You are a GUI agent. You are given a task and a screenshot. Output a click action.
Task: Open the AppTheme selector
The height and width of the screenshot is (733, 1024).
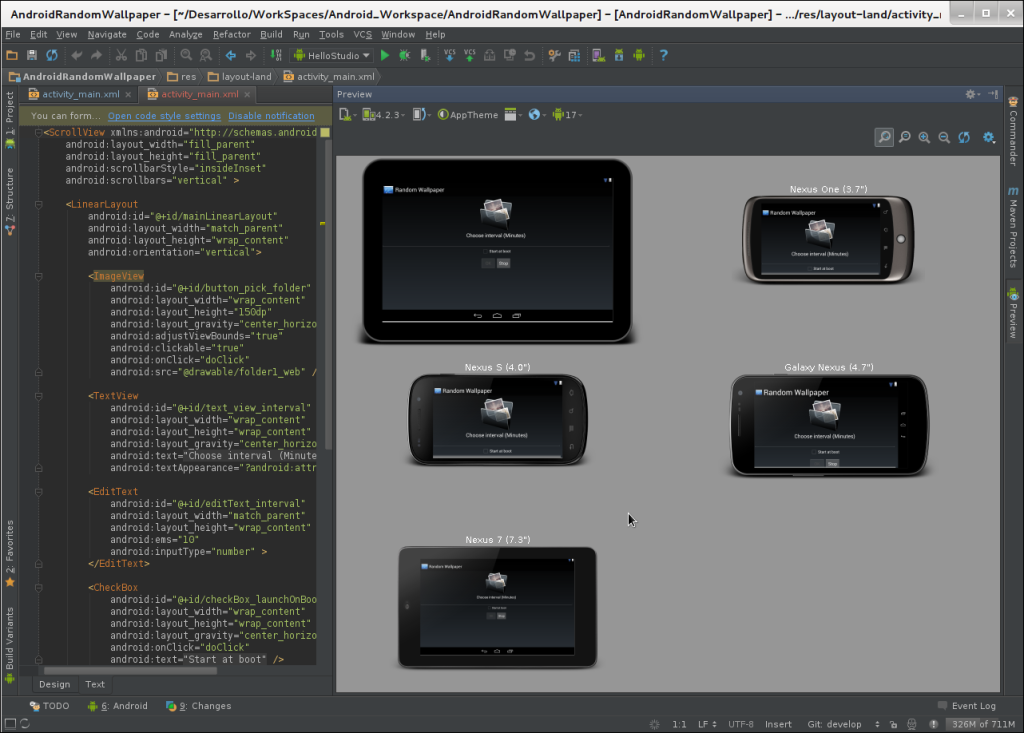click(468, 115)
